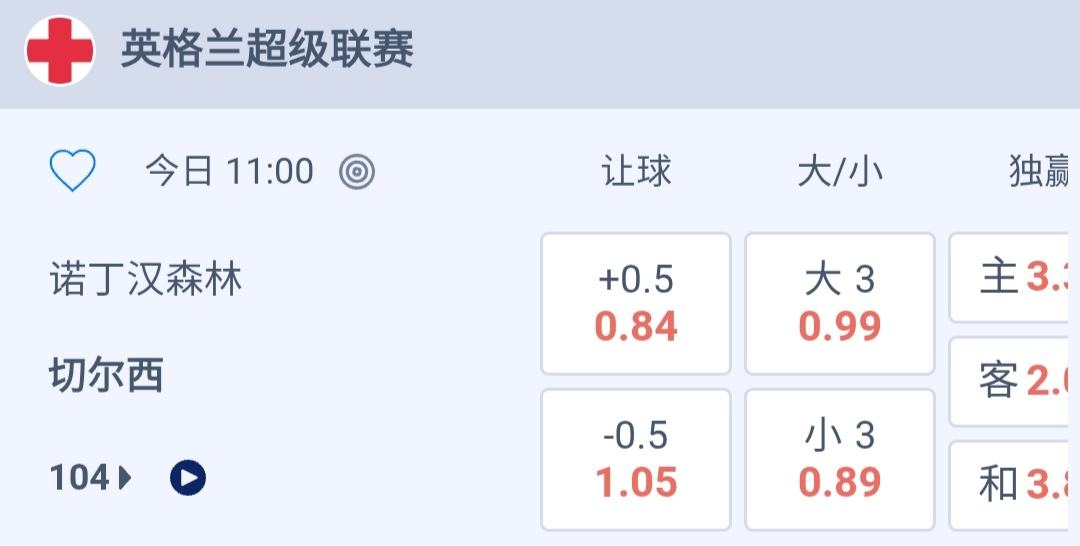The image size is (1080, 546).
Task: Pick the 主 home win odds
Action: point(1014,278)
